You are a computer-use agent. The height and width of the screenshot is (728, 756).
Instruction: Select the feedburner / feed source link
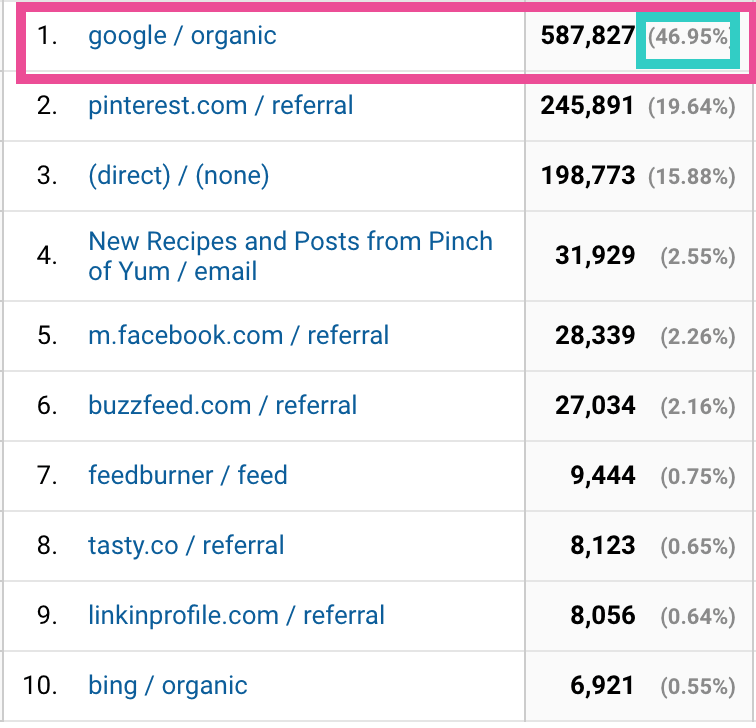pos(188,475)
